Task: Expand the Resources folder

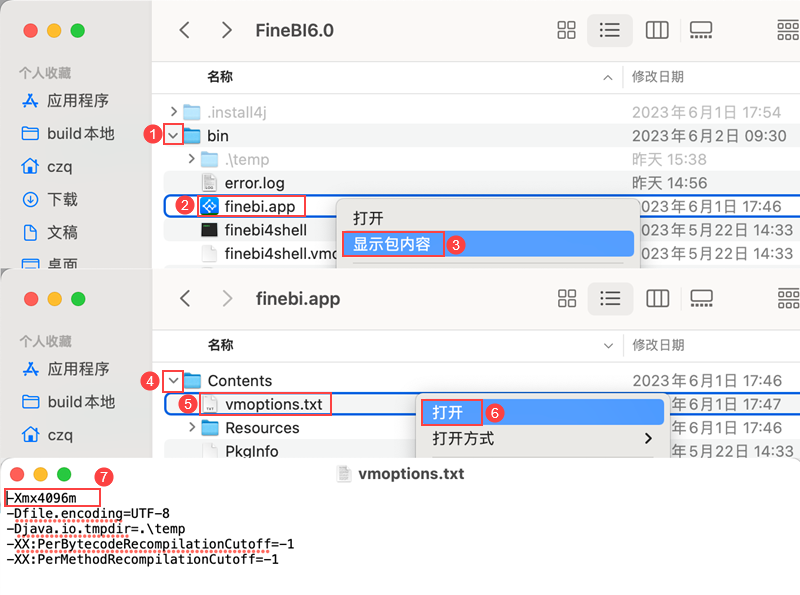Action: pos(192,427)
